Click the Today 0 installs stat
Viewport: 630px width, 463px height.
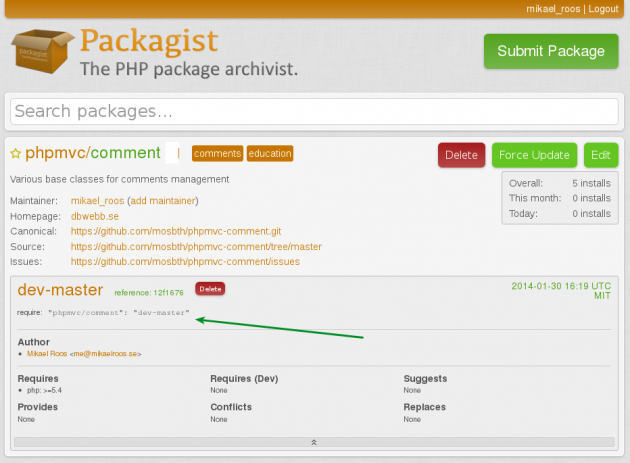pos(560,213)
